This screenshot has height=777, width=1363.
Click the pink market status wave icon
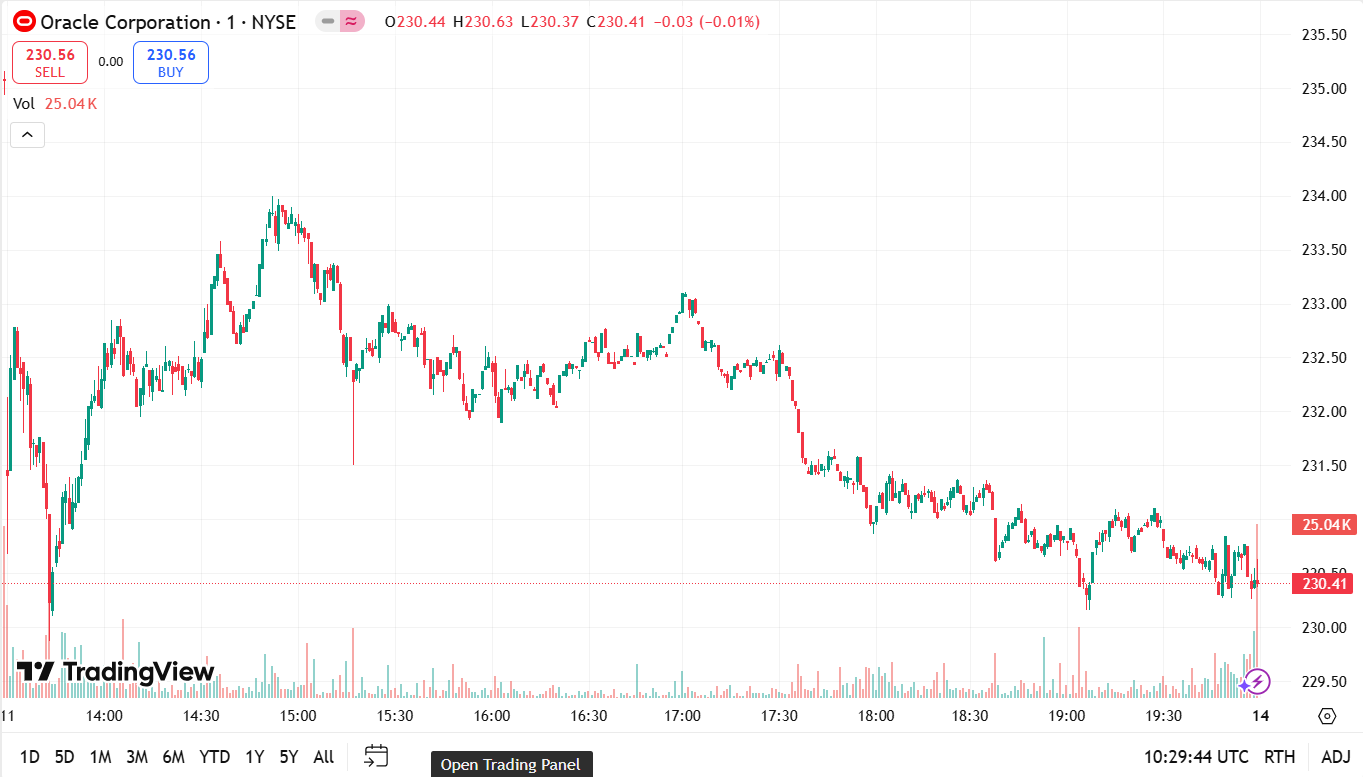point(351,21)
